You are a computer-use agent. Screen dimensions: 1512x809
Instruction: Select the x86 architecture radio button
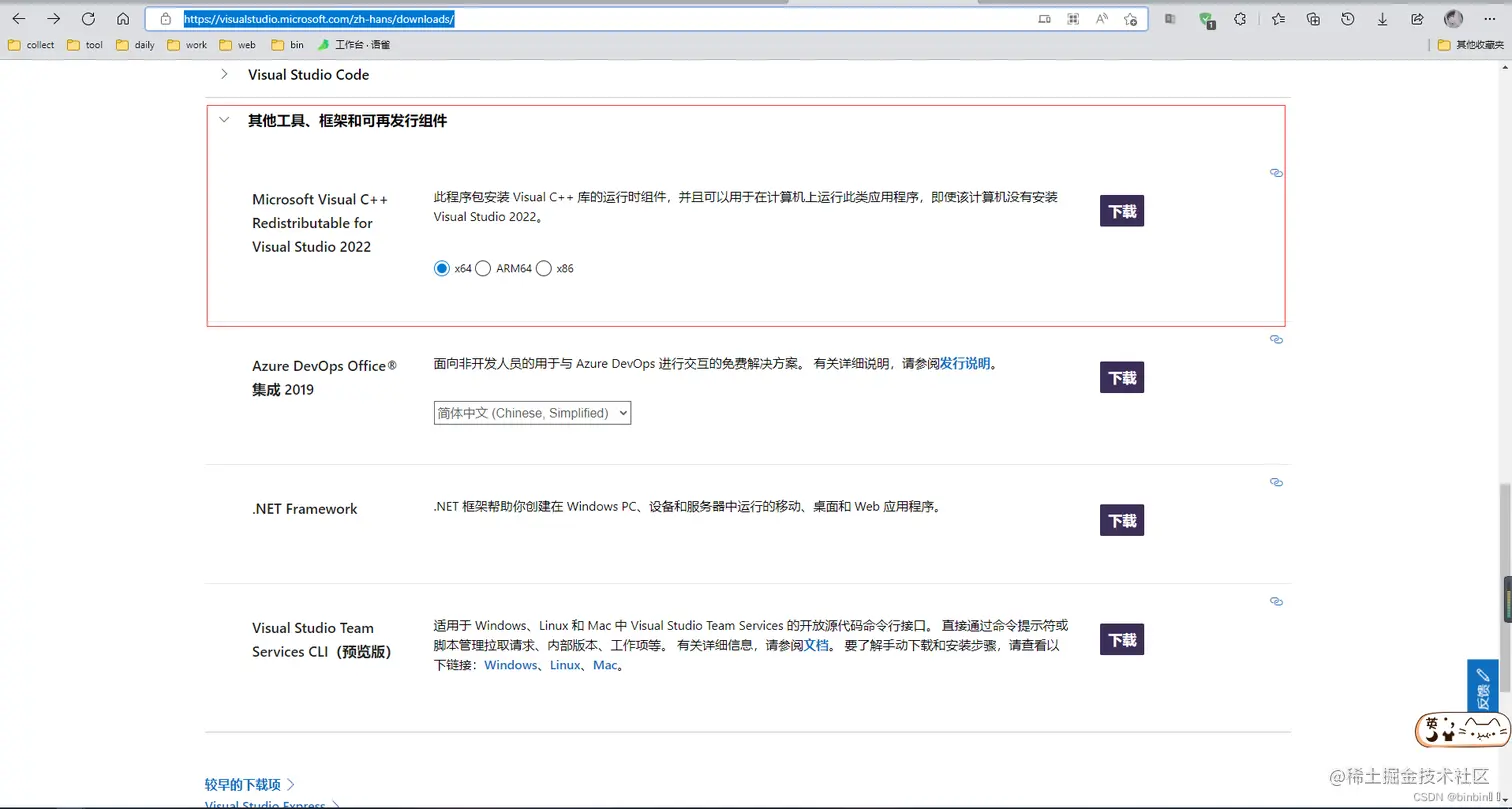coord(544,268)
